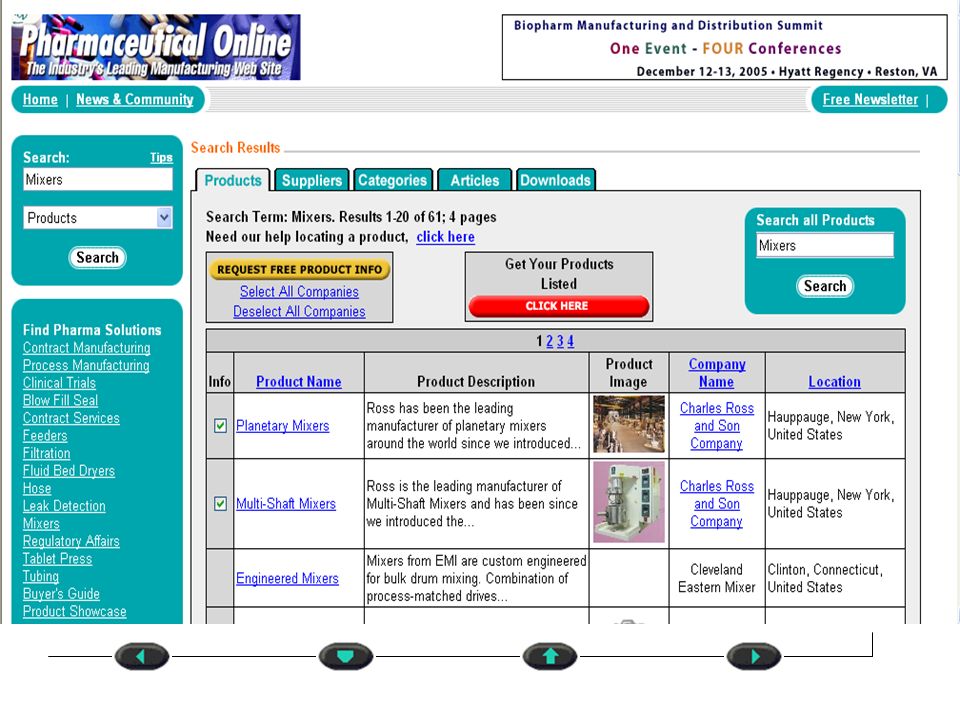This screenshot has width=960, height=720.
Task: Open Contract Manufacturing sidebar link
Action: (x=86, y=348)
